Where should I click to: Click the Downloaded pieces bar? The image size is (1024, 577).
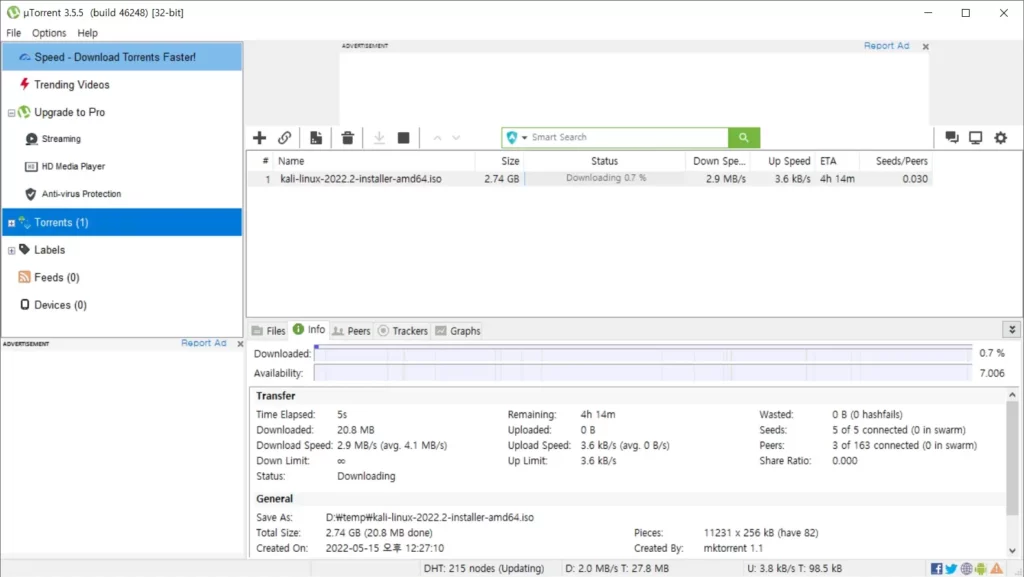643,353
